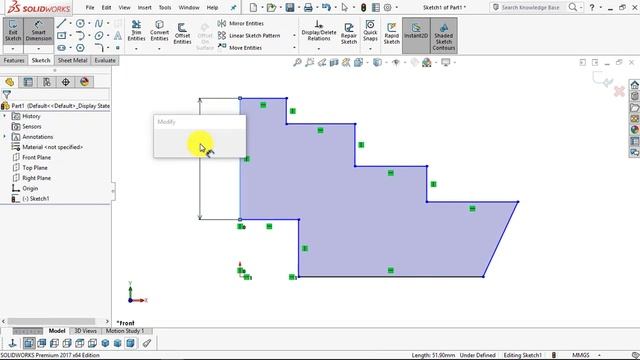Click the Modify dialog value field
640x360 pixels.
coord(200,143)
